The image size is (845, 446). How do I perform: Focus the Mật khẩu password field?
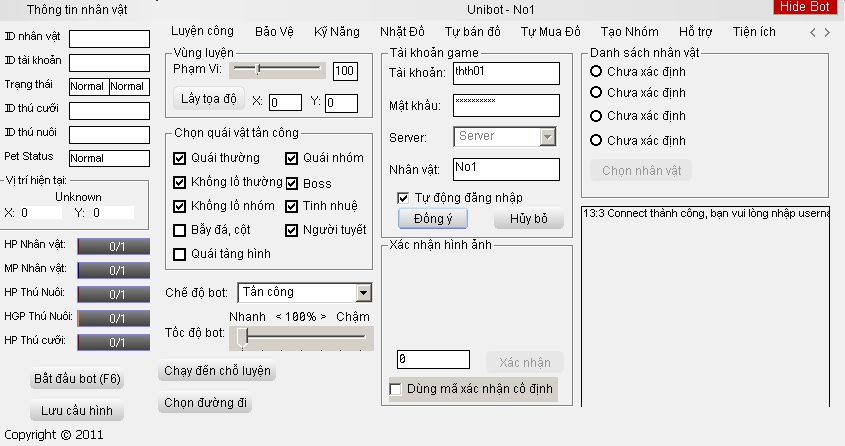coord(506,106)
